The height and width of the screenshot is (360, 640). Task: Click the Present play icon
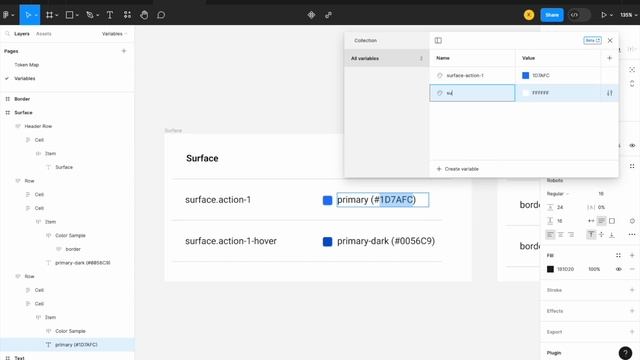pyautogui.click(x=604, y=15)
